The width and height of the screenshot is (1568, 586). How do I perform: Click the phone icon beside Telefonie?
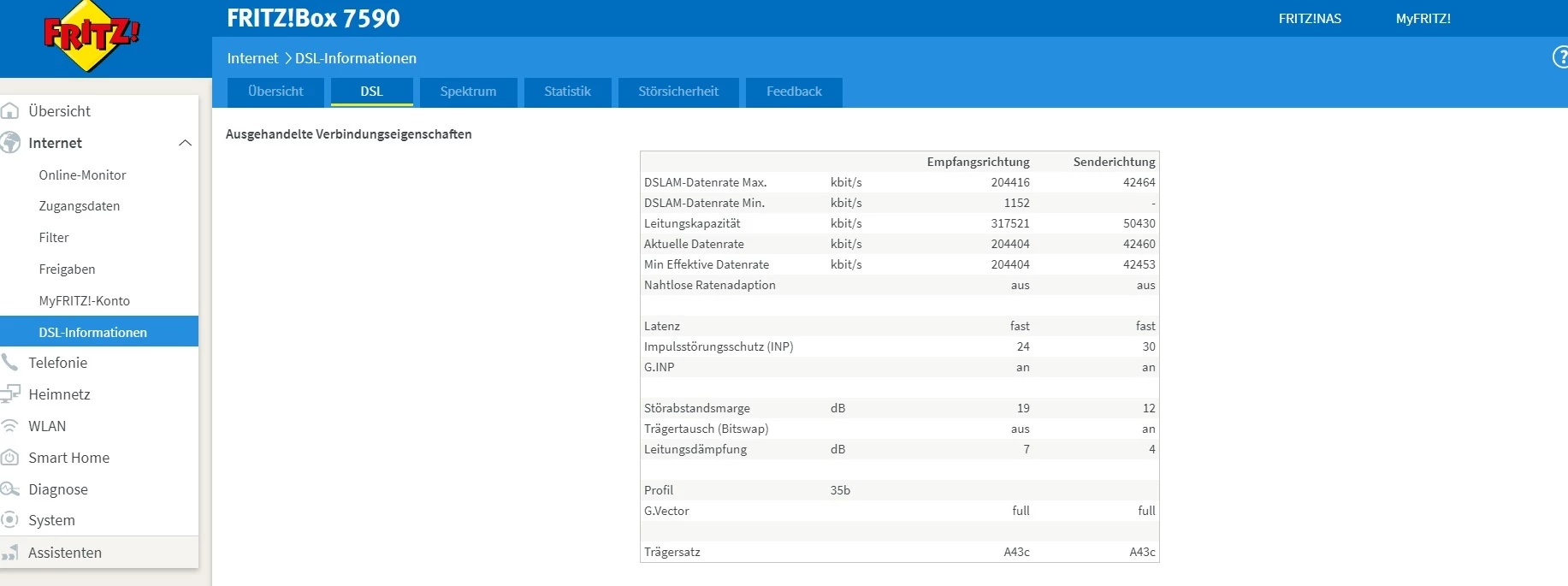click(x=10, y=363)
